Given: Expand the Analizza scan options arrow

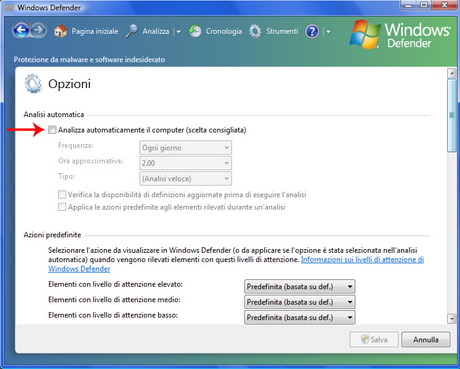Looking at the screenshot, I should (178, 32).
